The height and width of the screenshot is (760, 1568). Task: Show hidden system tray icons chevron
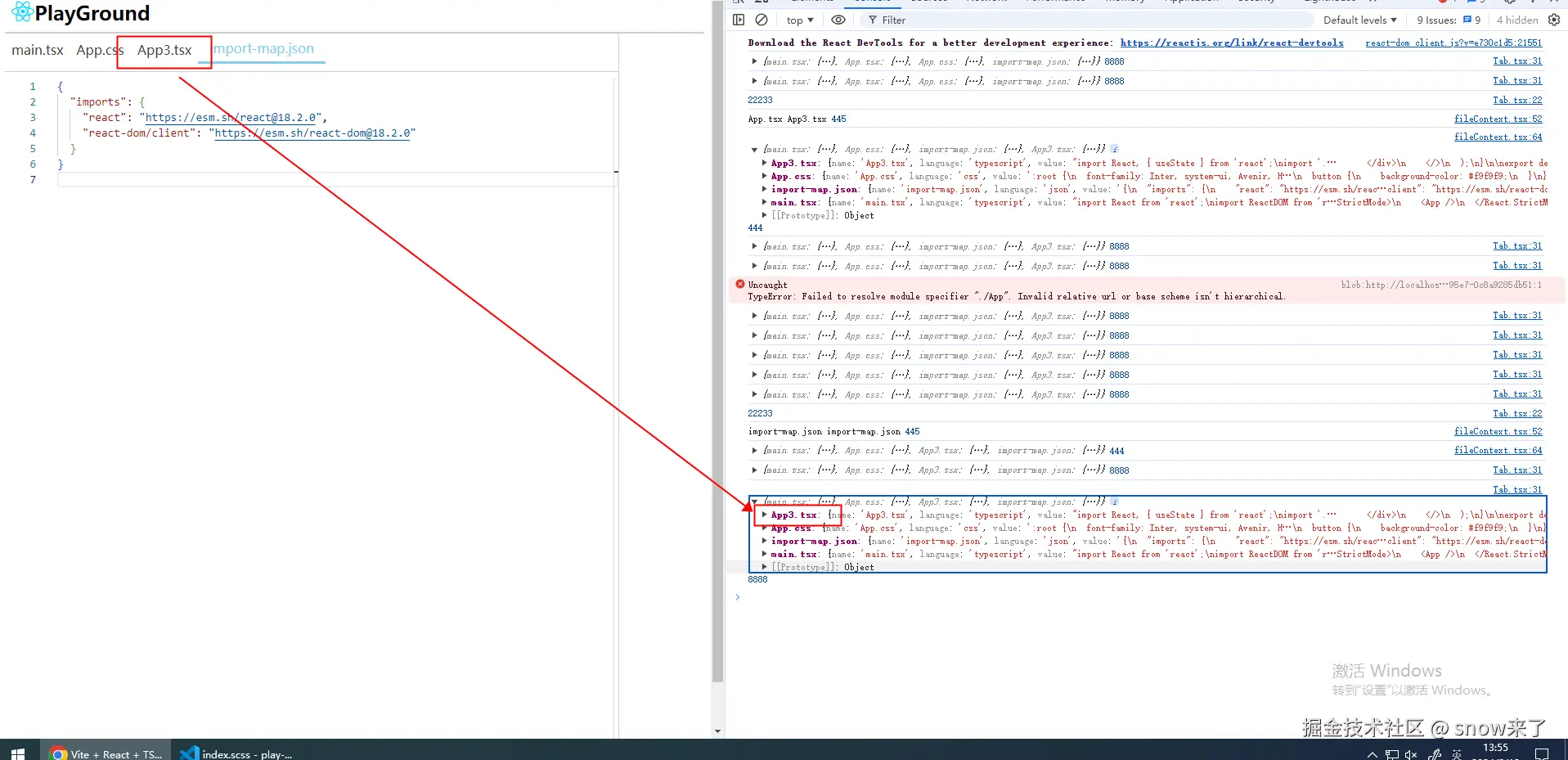pos(1372,753)
